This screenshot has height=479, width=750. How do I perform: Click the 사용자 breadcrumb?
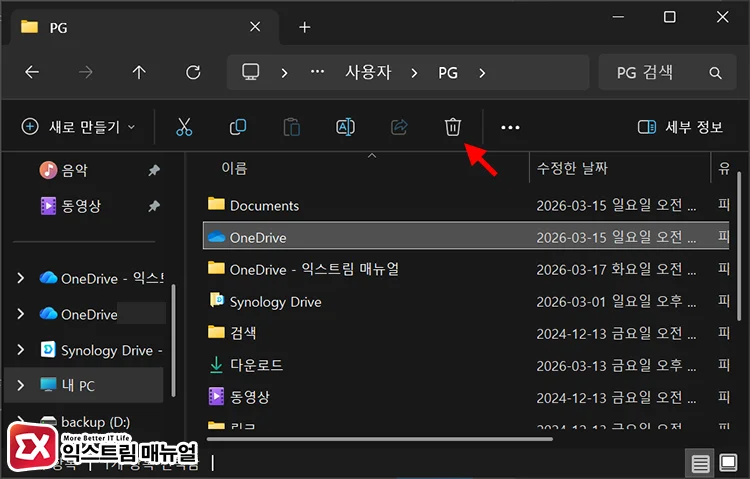pyautogui.click(x=368, y=73)
